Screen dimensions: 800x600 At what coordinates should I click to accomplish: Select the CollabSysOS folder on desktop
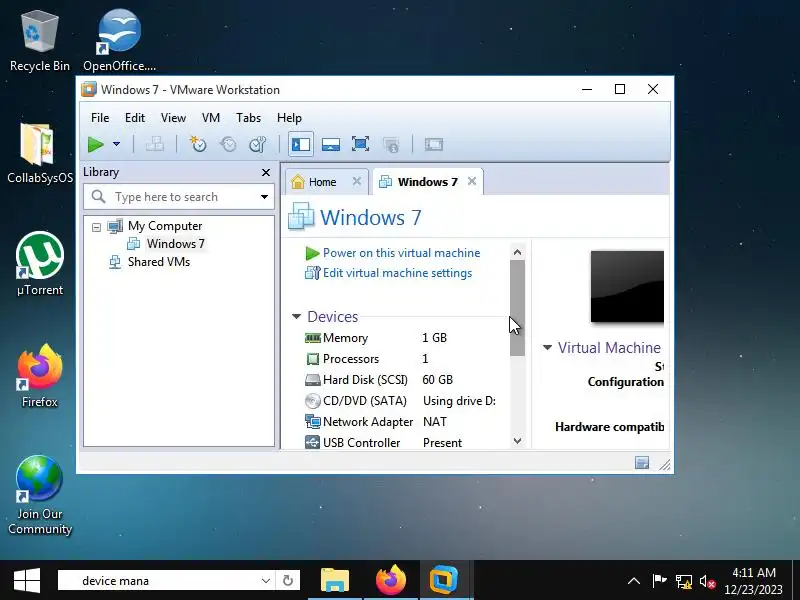(x=40, y=153)
